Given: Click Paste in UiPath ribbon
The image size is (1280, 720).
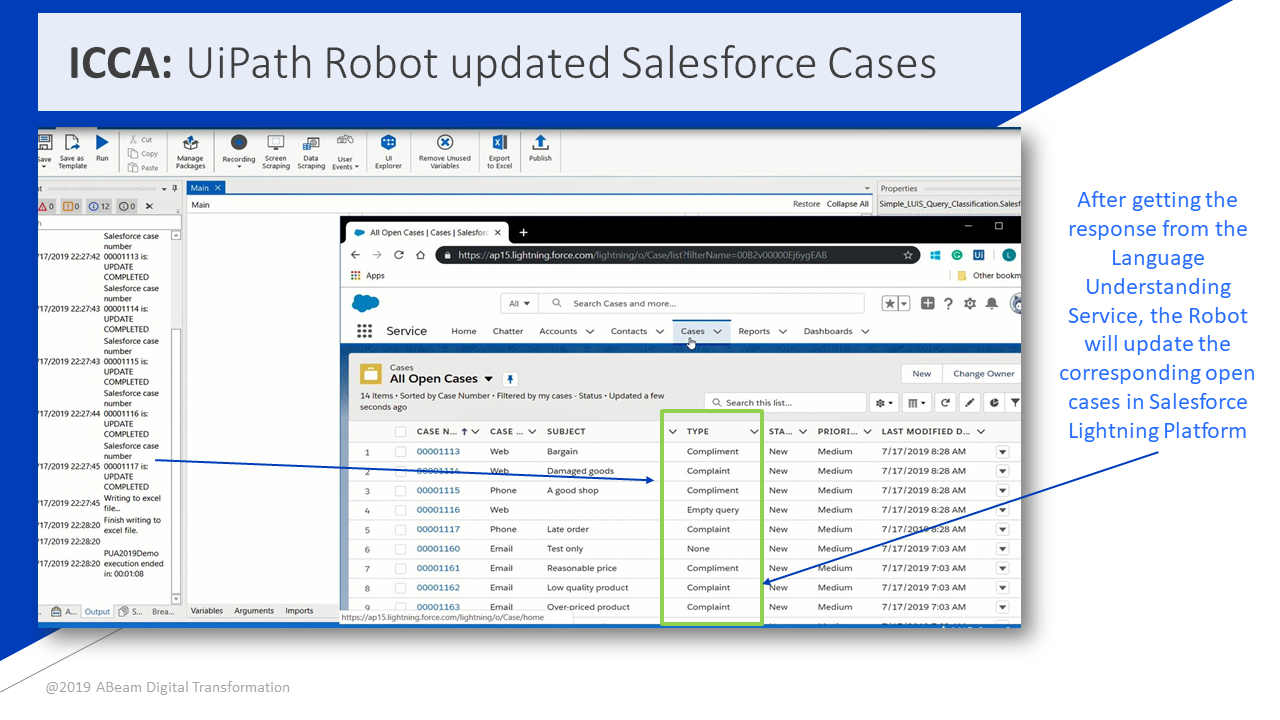Looking at the screenshot, I should [x=143, y=168].
